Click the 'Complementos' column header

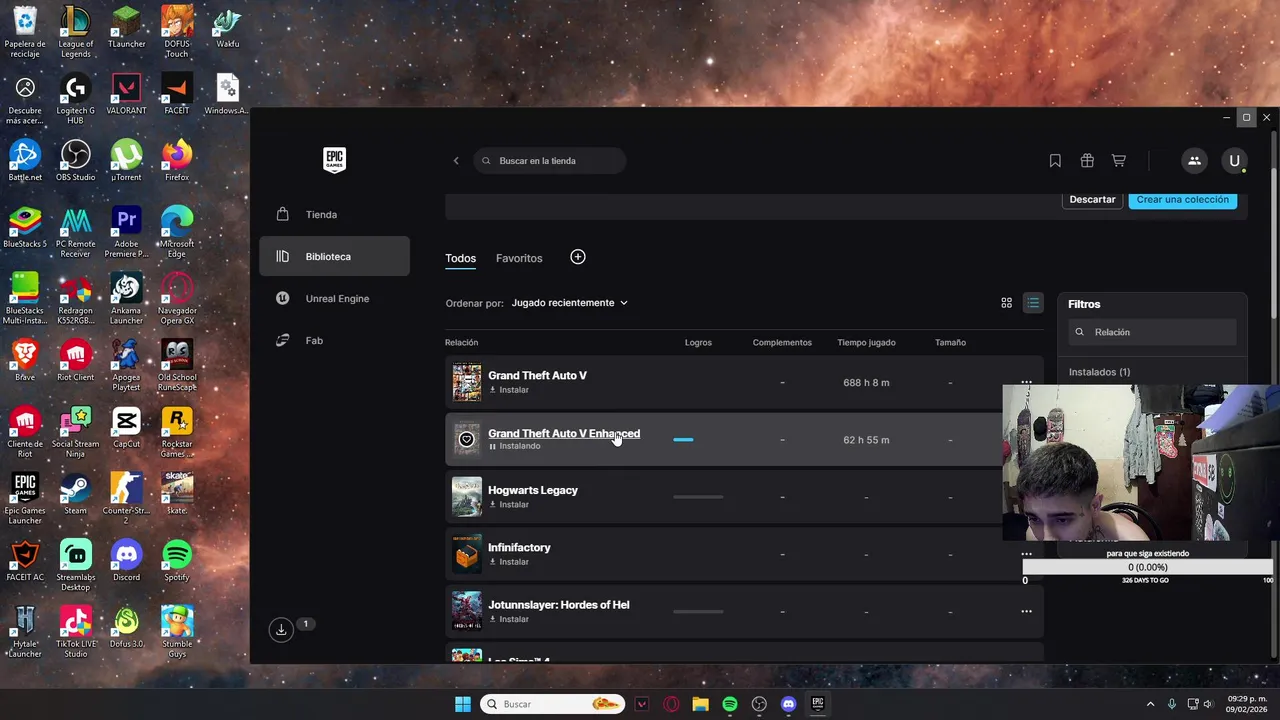[782, 343]
